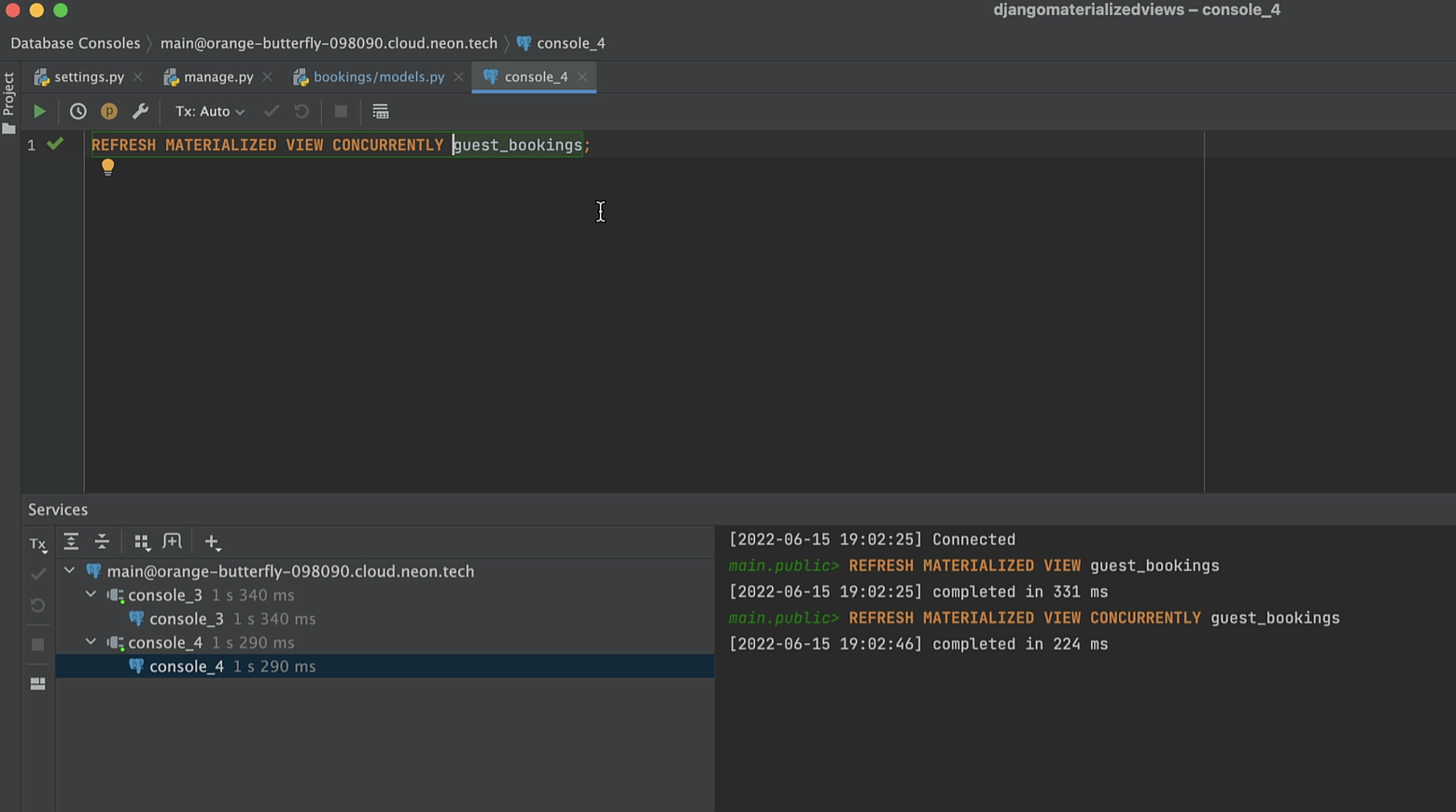Click 'completed in 224 ms' log line
The height and width of the screenshot is (812, 1456).
point(918,644)
